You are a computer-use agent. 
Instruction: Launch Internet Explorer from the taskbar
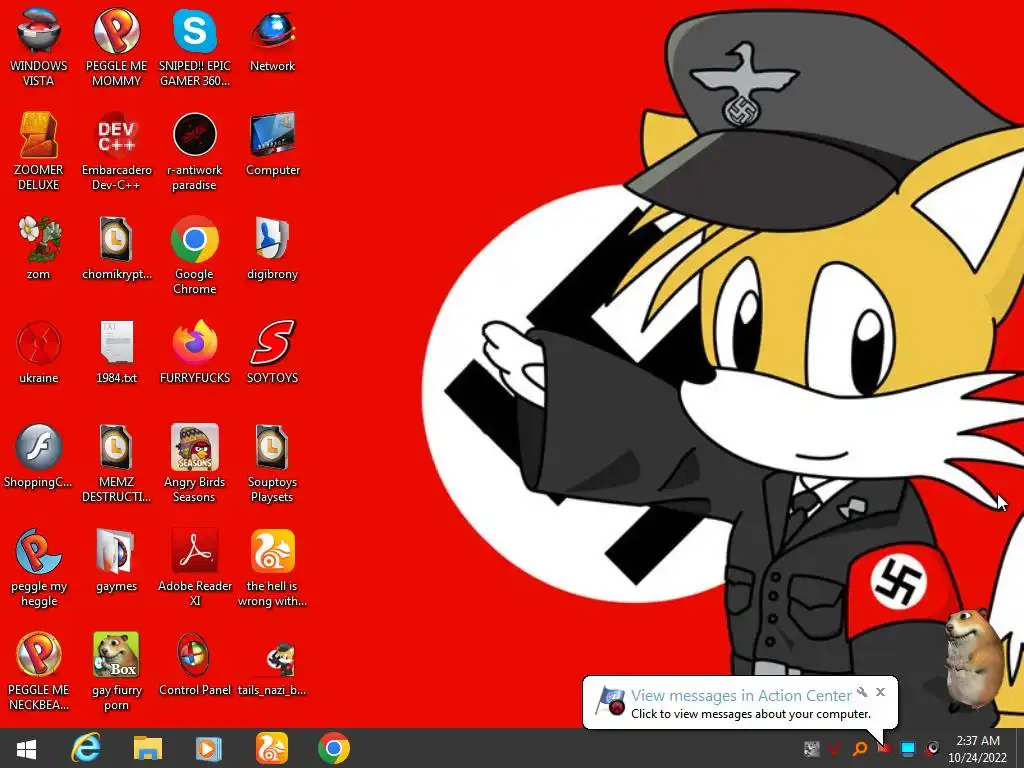[x=86, y=748]
